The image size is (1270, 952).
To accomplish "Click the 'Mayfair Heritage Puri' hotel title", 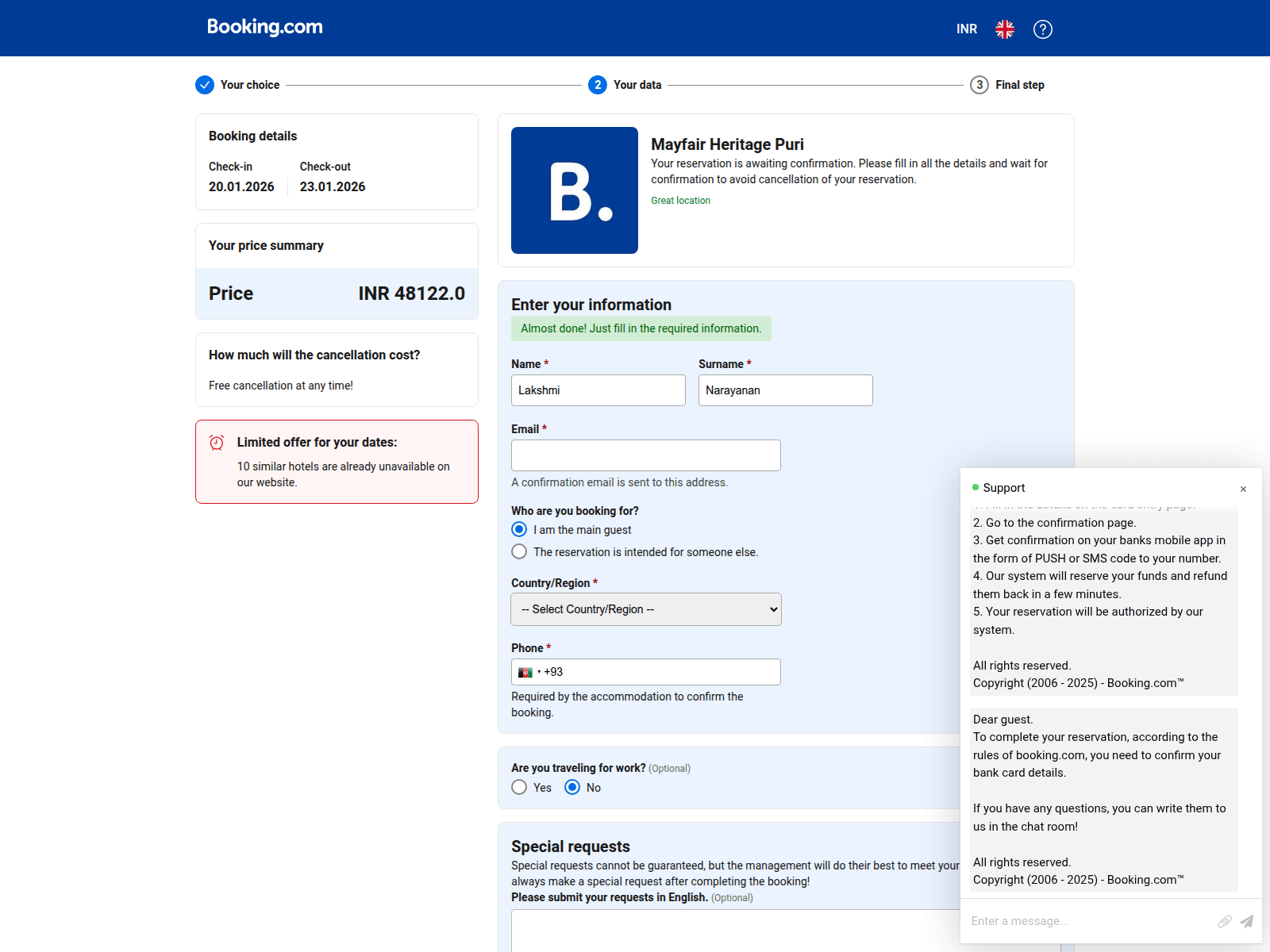I will (727, 144).
